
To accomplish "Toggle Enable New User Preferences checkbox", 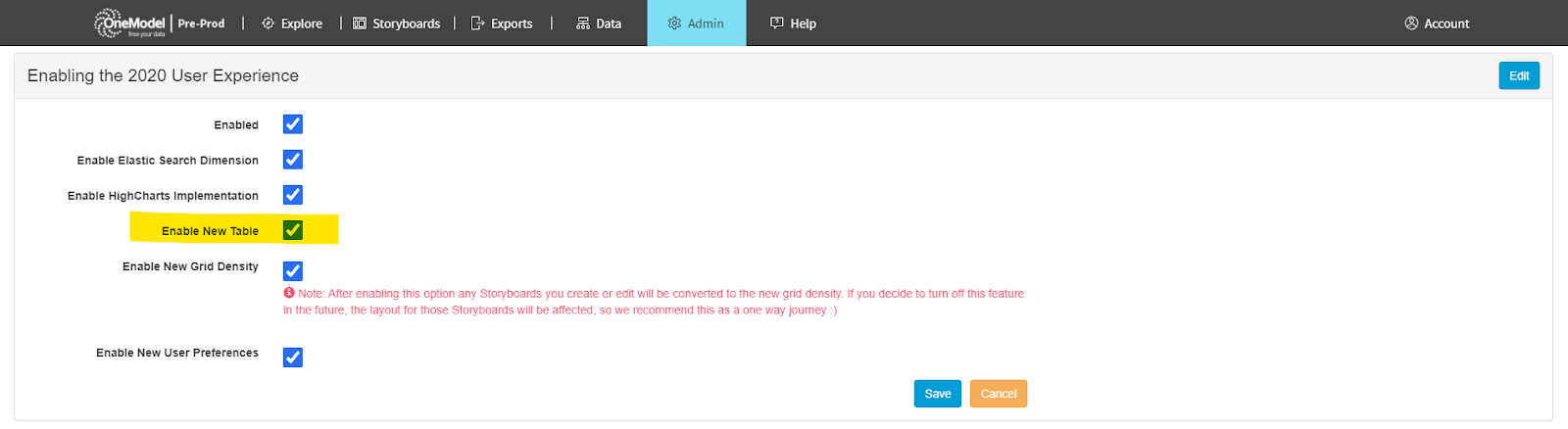I will 293,357.
